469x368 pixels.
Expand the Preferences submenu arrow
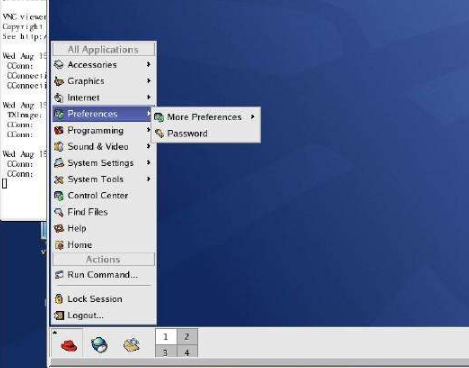[148, 114]
